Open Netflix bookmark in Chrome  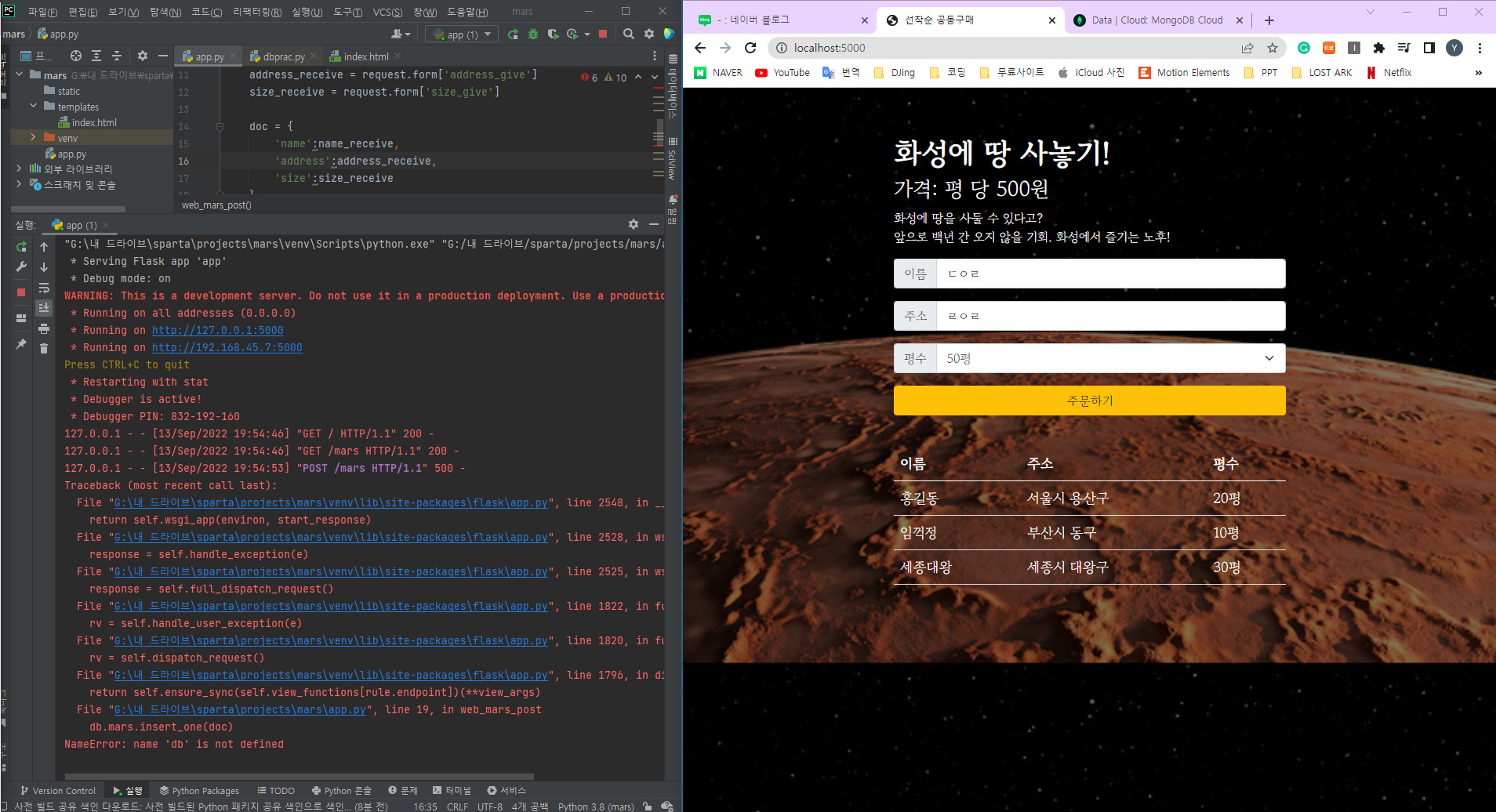[1389, 73]
